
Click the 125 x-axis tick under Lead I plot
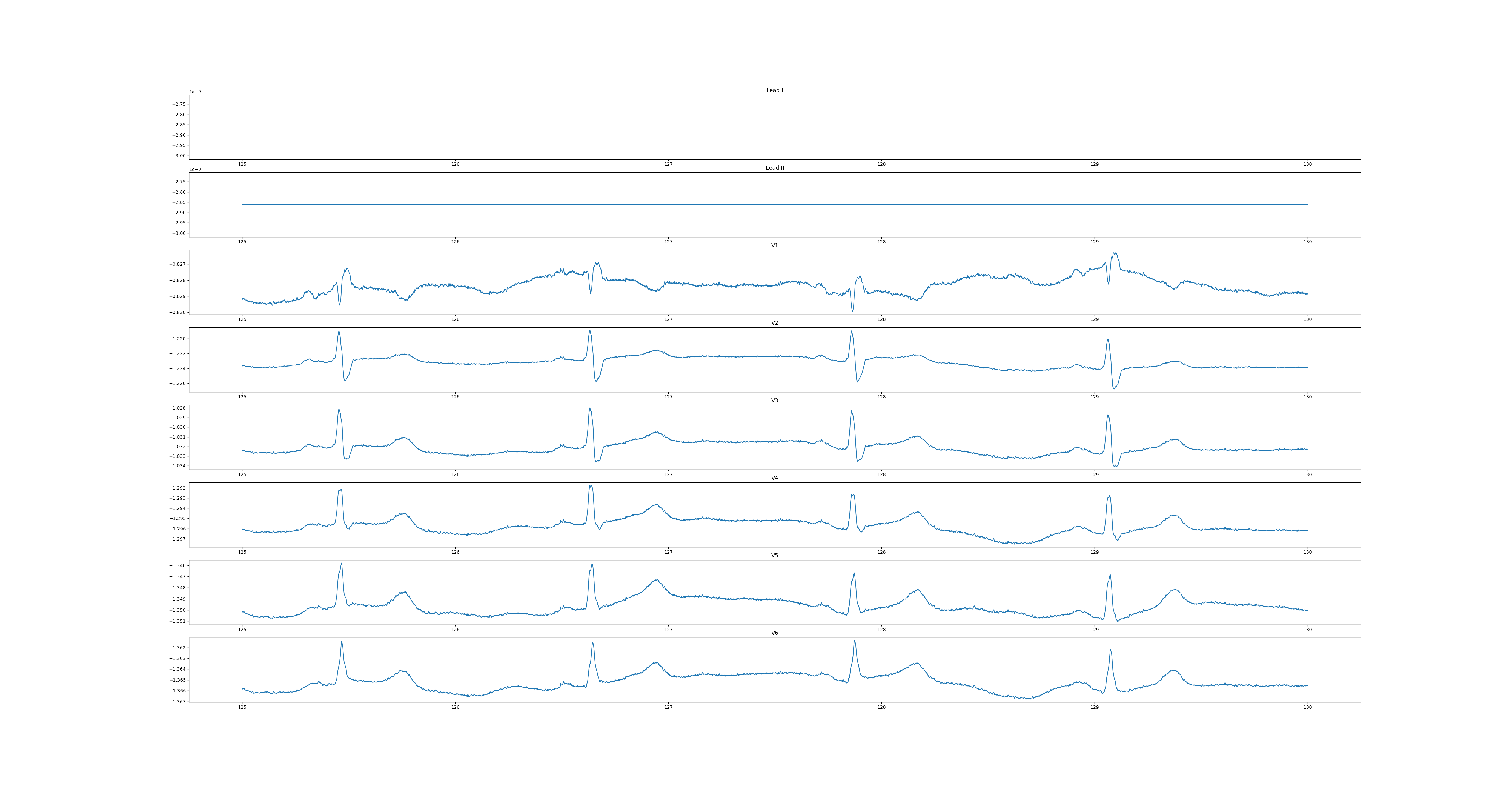point(242,164)
